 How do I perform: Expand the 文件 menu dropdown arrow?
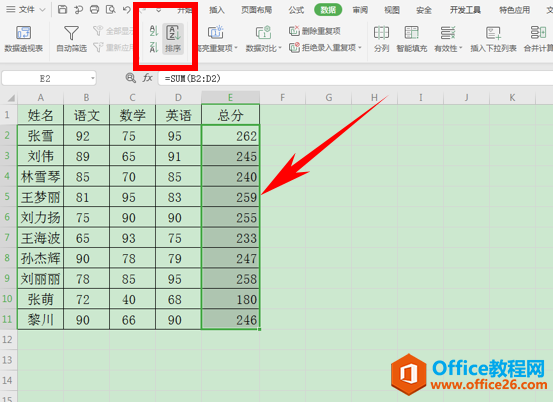(x=42, y=10)
